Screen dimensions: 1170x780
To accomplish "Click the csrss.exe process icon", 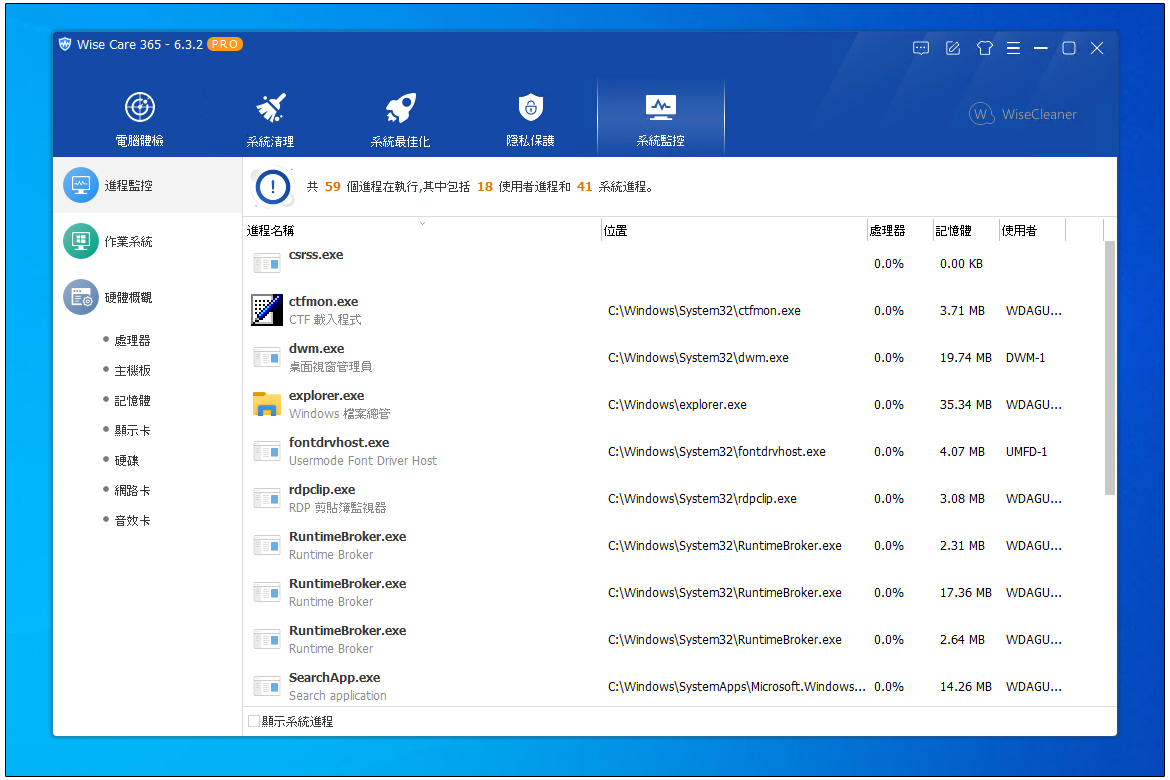I will pyautogui.click(x=266, y=263).
